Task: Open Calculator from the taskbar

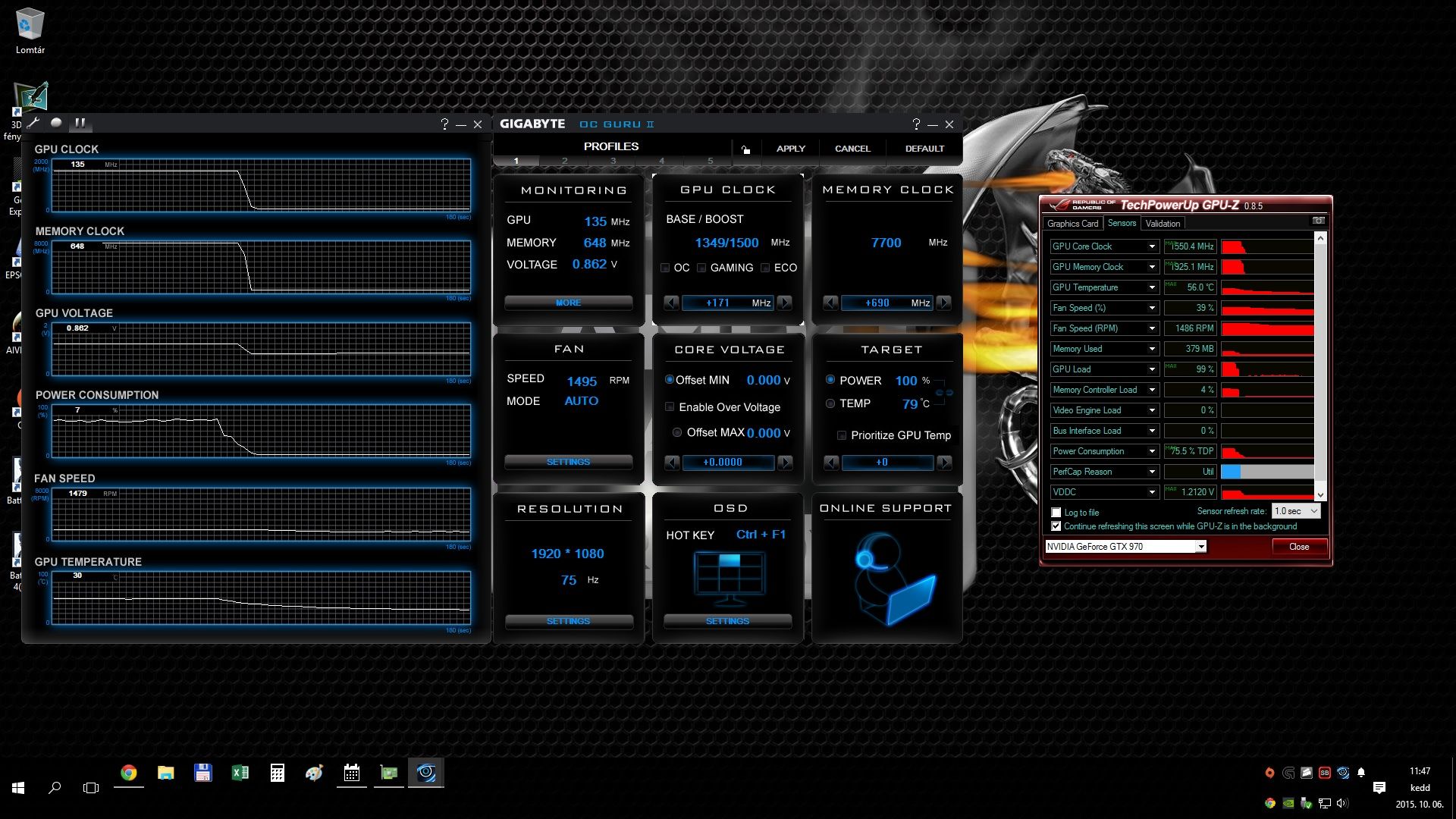Action: pyautogui.click(x=277, y=773)
